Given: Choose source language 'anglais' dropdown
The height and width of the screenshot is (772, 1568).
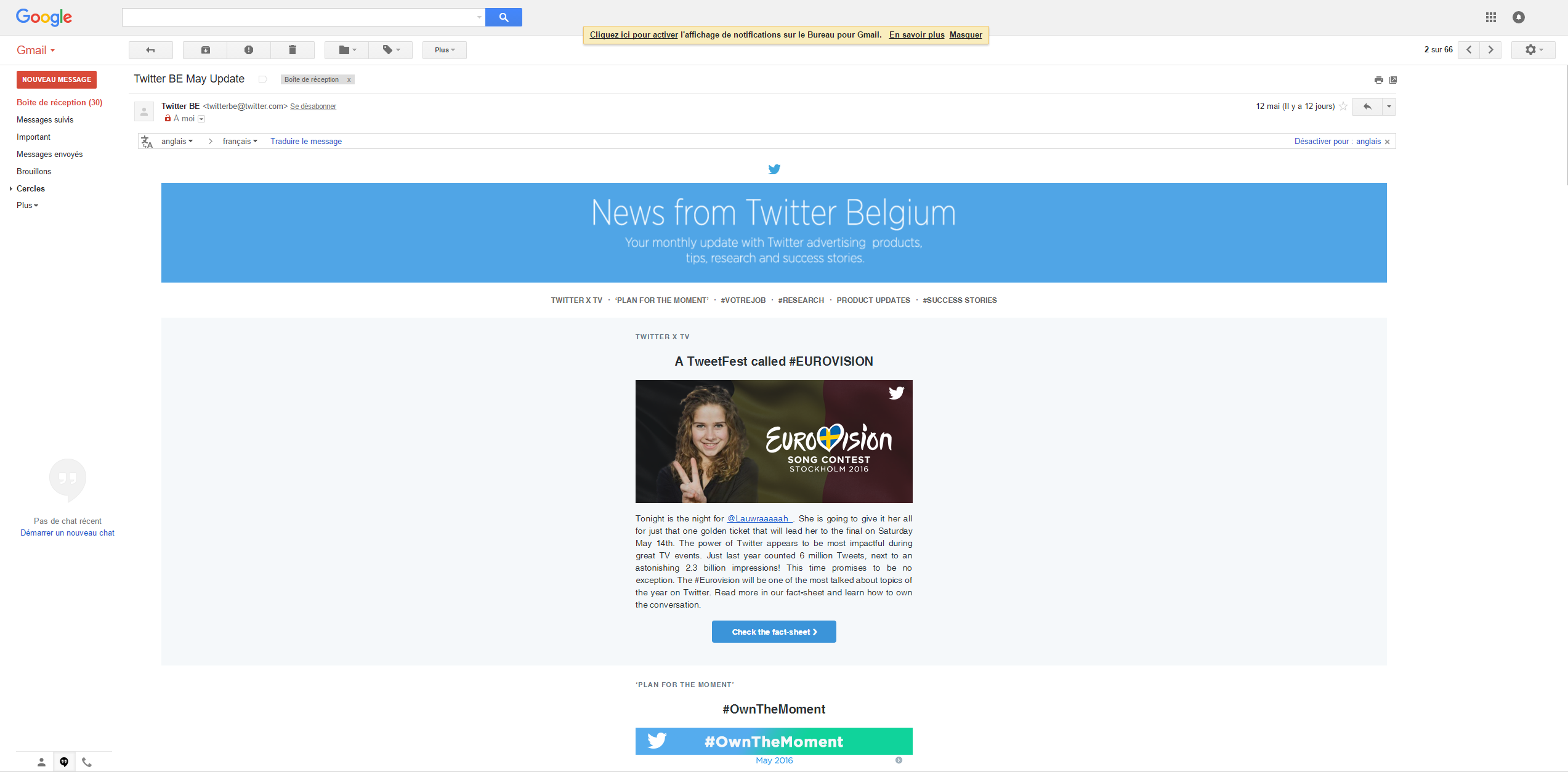Looking at the screenshot, I should [x=177, y=142].
